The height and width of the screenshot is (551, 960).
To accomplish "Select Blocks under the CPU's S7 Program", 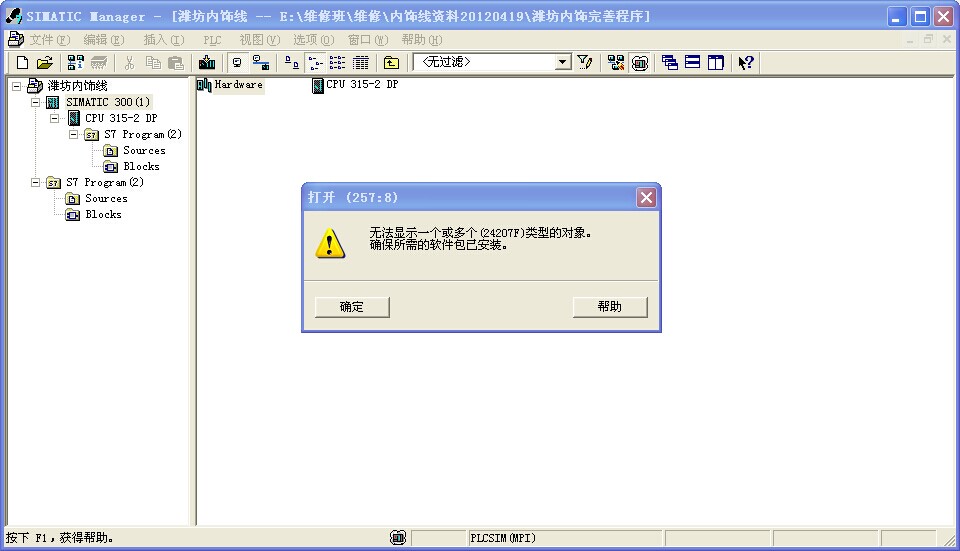I will [141, 167].
